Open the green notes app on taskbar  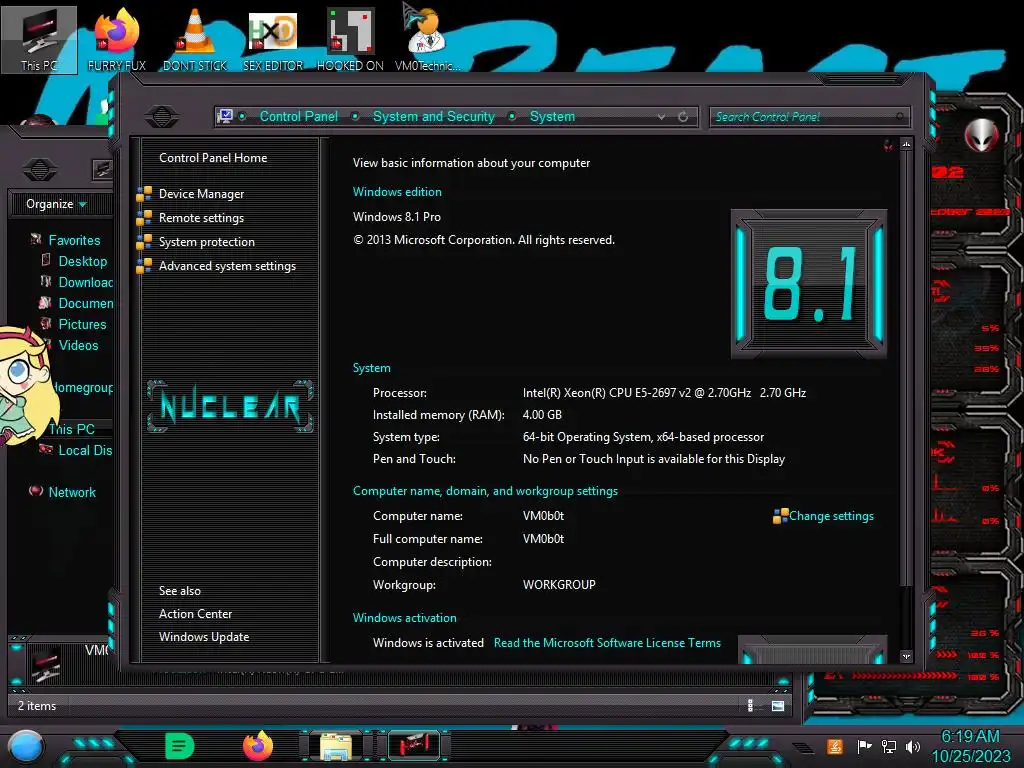tap(180, 746)
